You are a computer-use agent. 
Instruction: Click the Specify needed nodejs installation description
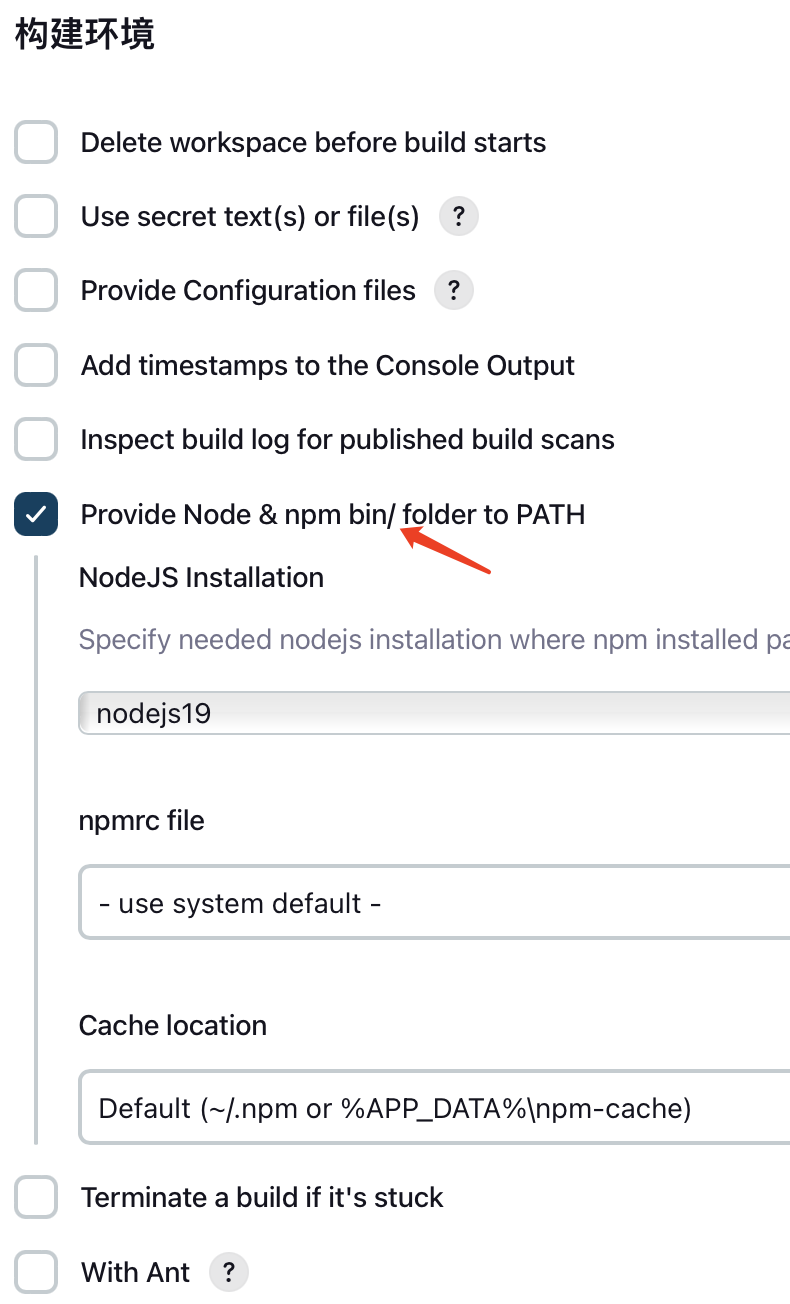[x=434, y=639]
